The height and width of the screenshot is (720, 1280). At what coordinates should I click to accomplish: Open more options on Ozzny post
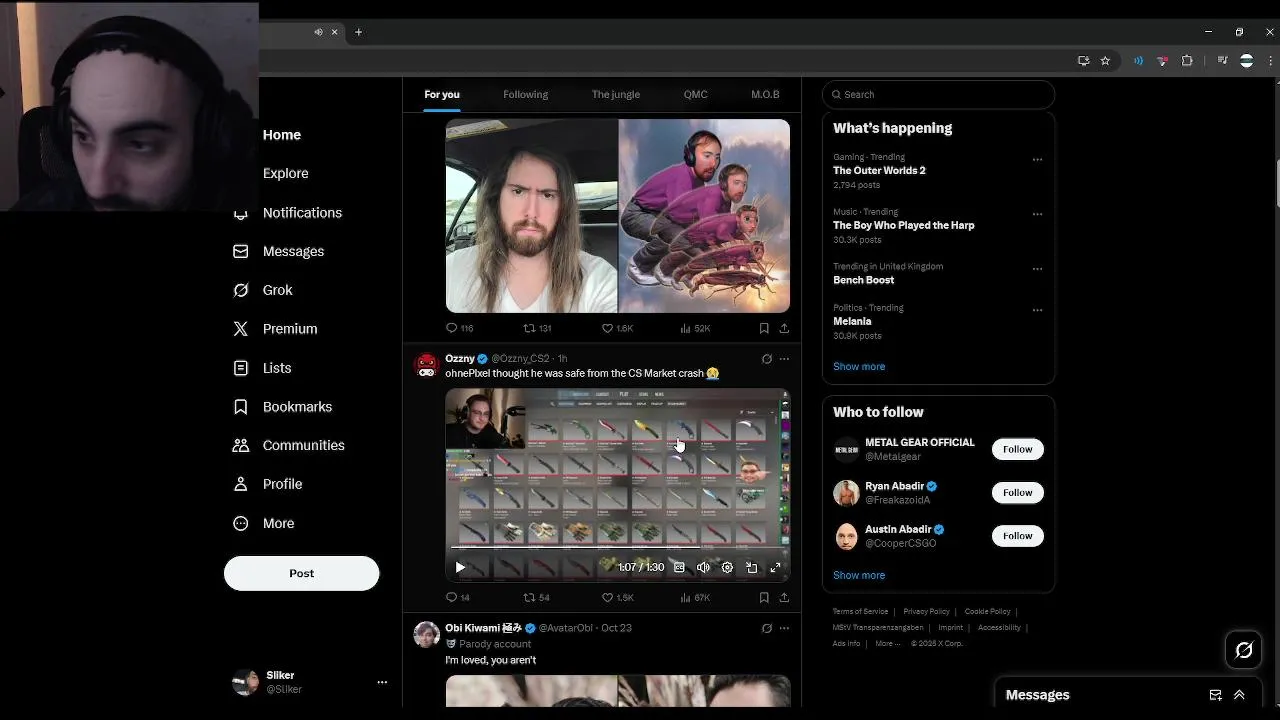(x=784, y=359)
